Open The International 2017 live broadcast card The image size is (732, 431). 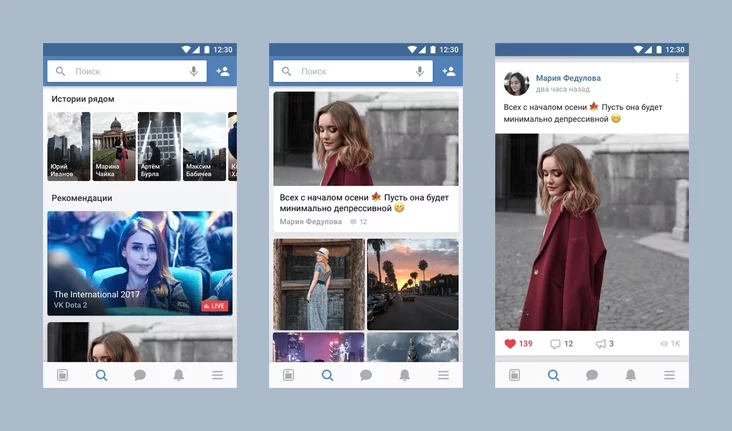tap(140, 263)
